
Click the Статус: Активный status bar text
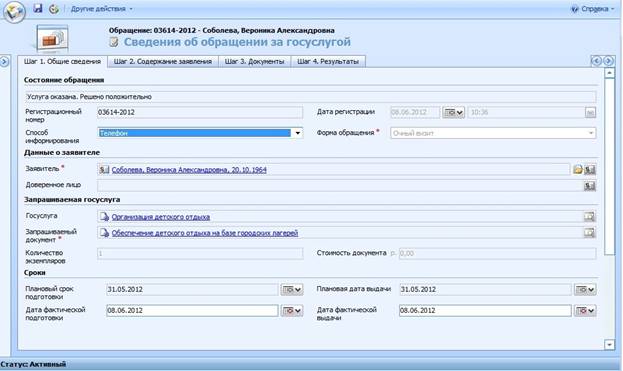tap(33, 364)
